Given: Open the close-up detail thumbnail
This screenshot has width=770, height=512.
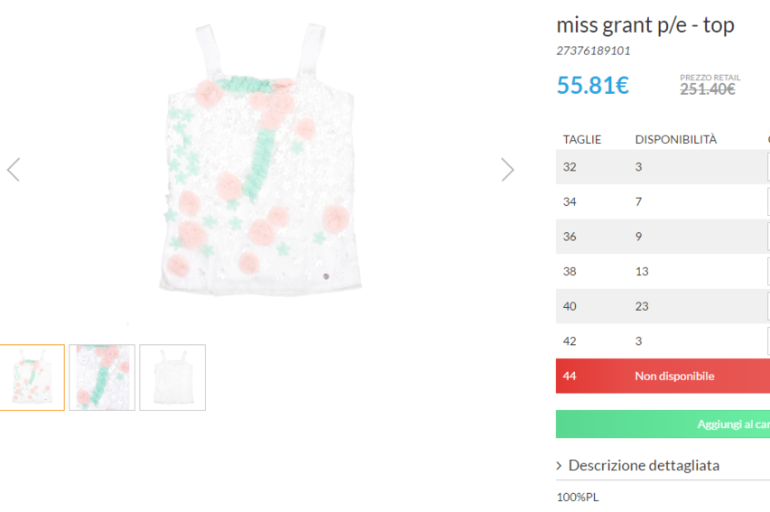Looking at the screenshot, I should (102, 377).
